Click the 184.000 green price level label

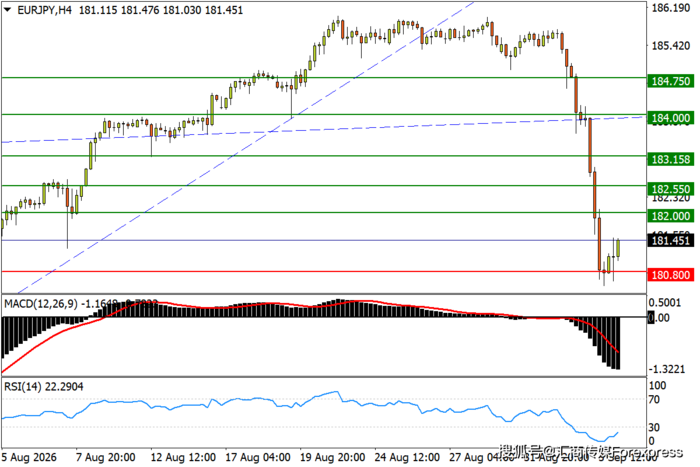[671, 118]
